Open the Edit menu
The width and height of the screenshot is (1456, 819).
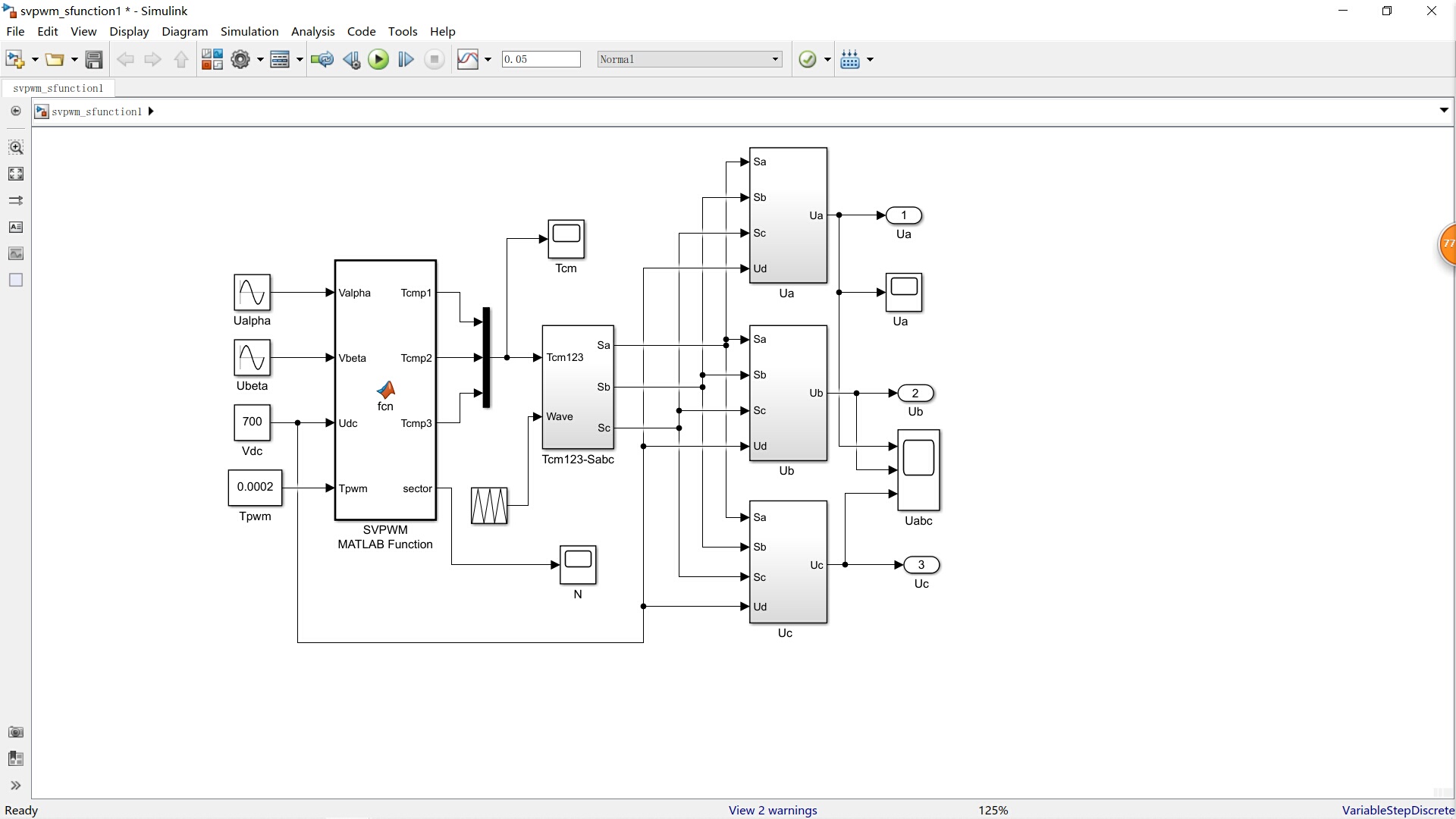(48, 31)
